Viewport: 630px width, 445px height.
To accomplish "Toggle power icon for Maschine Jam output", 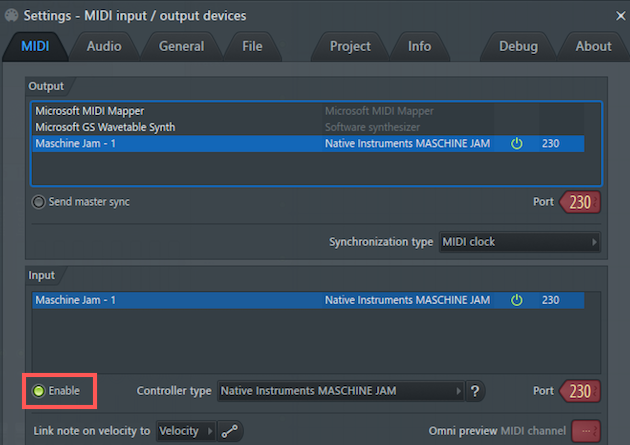I will pos(517,143).
